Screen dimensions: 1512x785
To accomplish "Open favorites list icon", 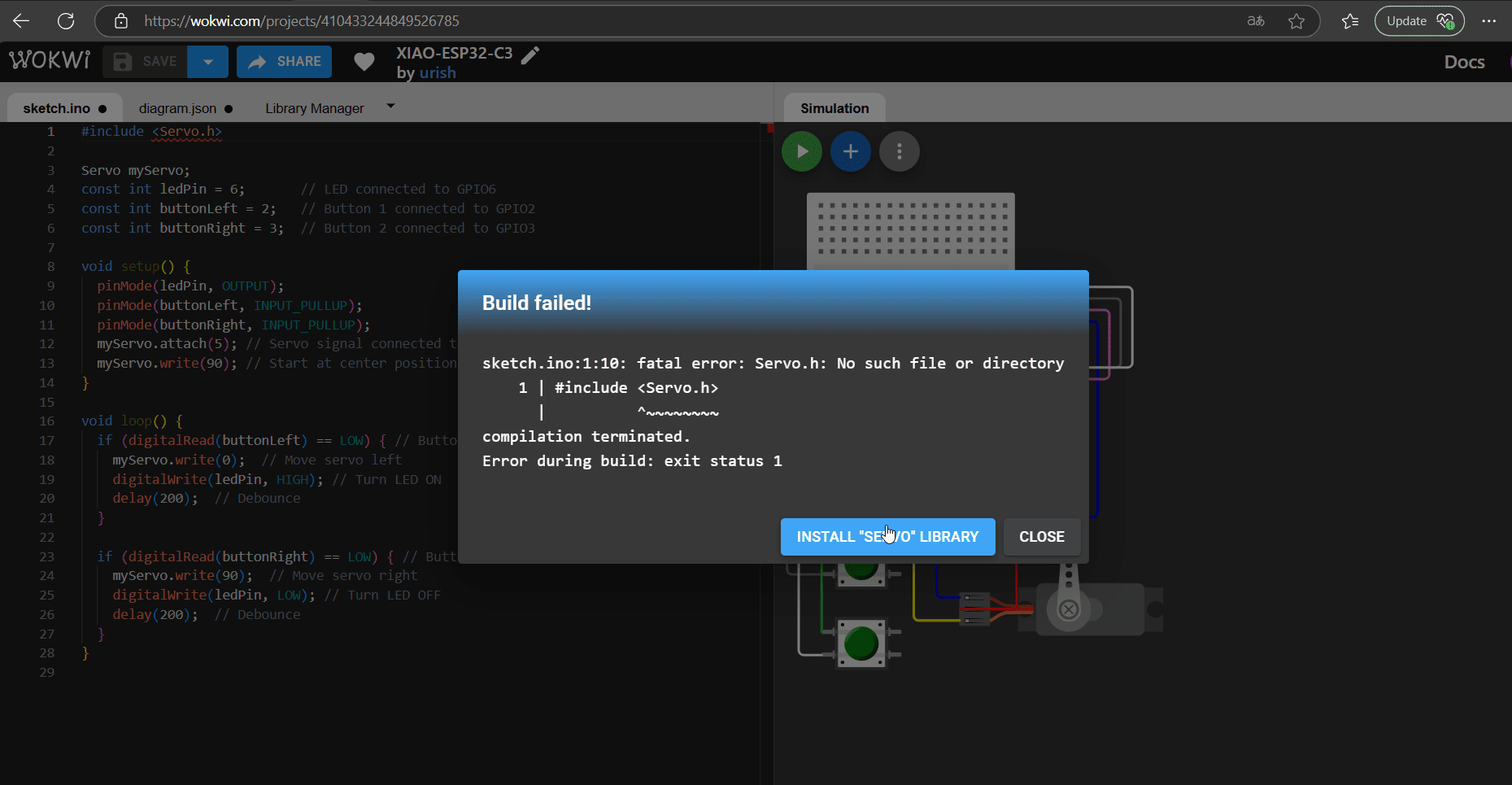I will pyautogui.click(x=1350, y=21).
